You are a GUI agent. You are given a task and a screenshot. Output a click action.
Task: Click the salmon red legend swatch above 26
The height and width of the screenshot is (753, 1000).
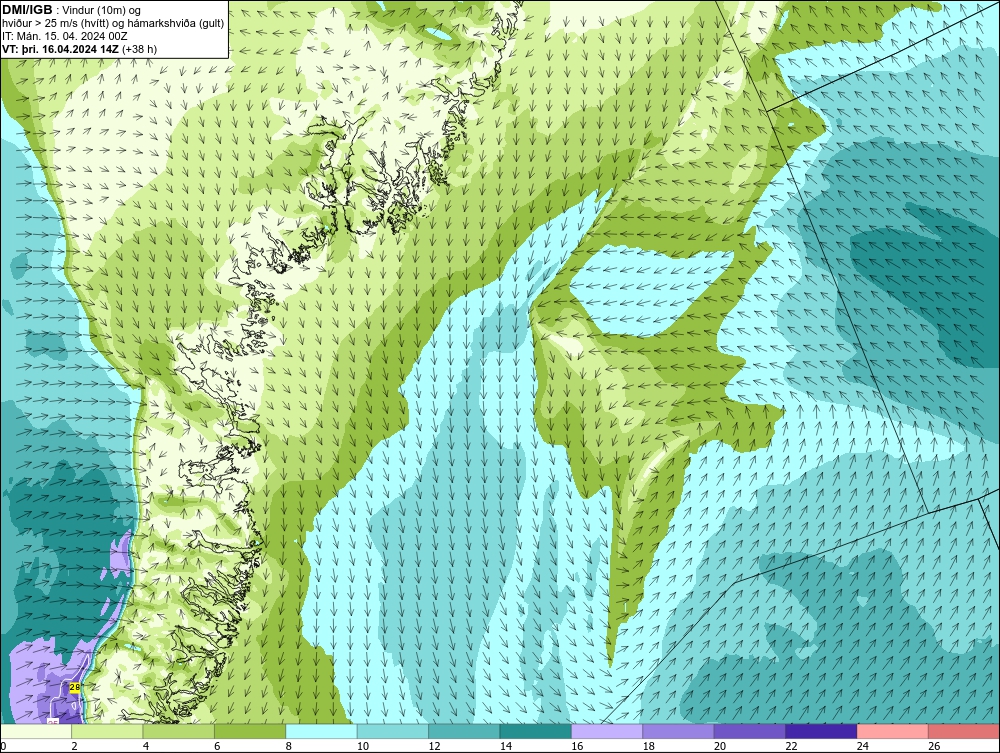point(964,731)
